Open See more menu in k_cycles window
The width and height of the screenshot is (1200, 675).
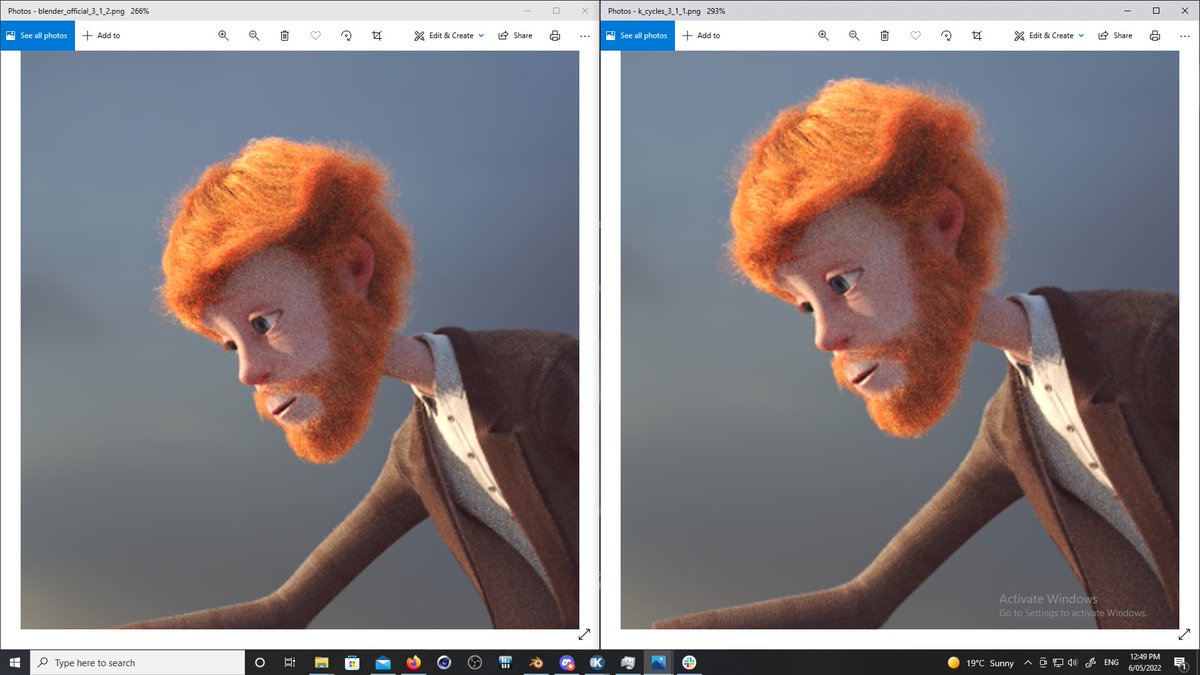(1185, 35)
